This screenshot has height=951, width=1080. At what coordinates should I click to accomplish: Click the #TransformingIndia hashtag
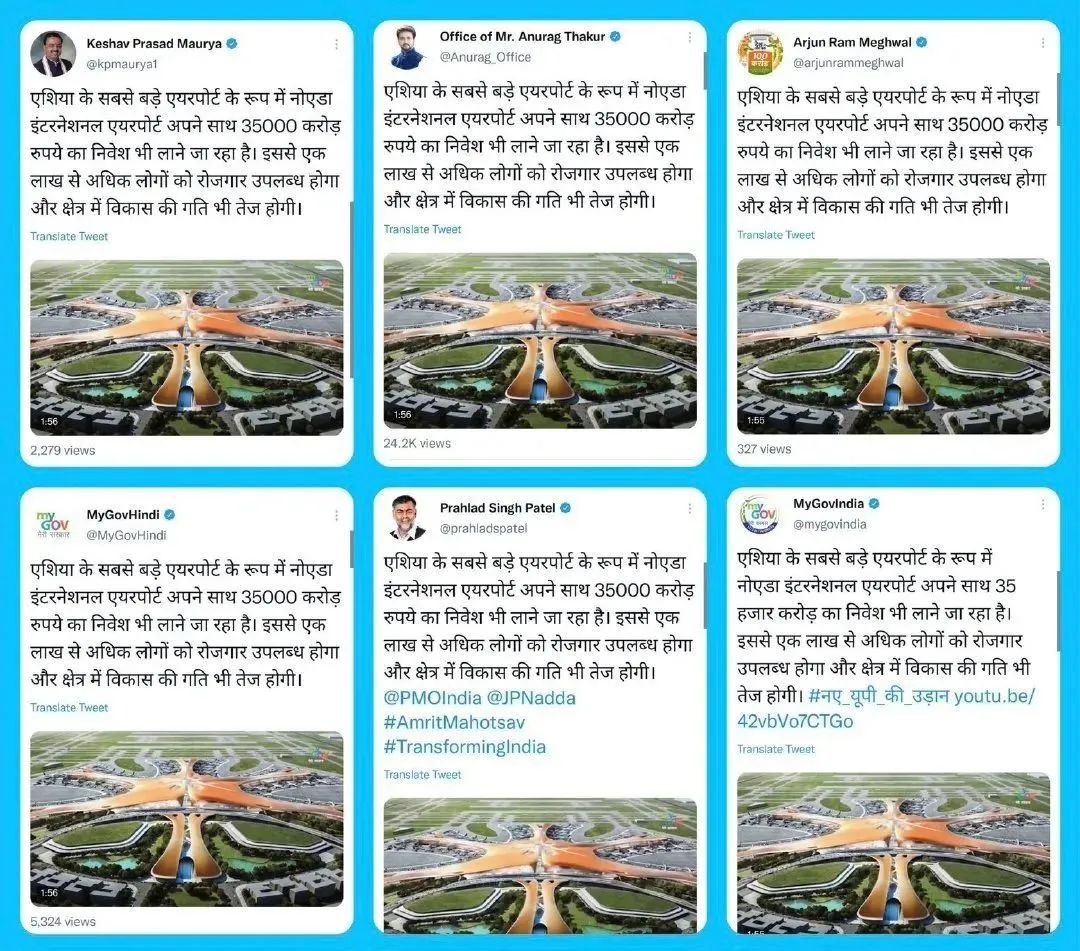tap(464, 746)
